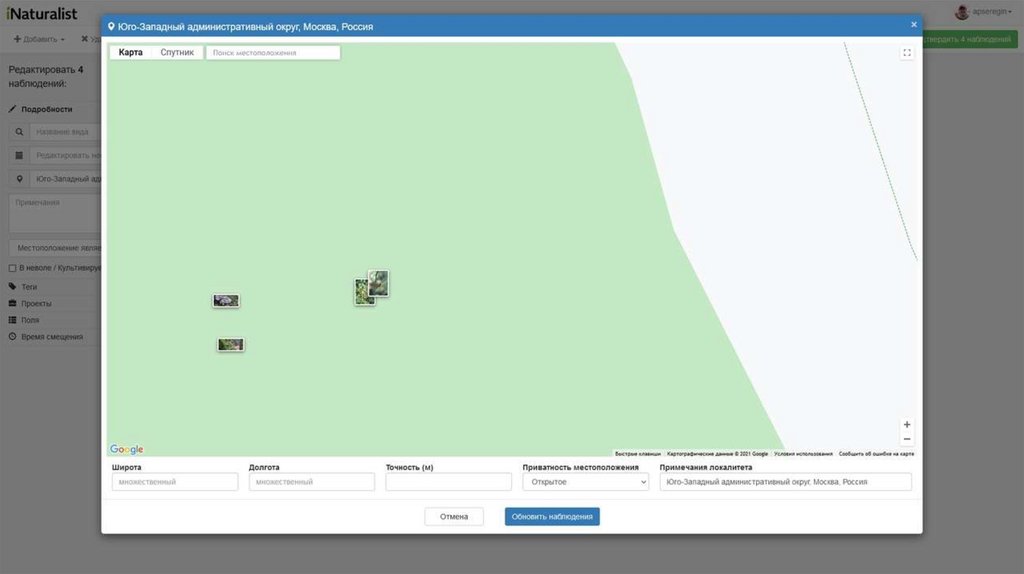Expand Поля section in sidebar
This screenshot has width=1024, height=574.
(30, 320)
